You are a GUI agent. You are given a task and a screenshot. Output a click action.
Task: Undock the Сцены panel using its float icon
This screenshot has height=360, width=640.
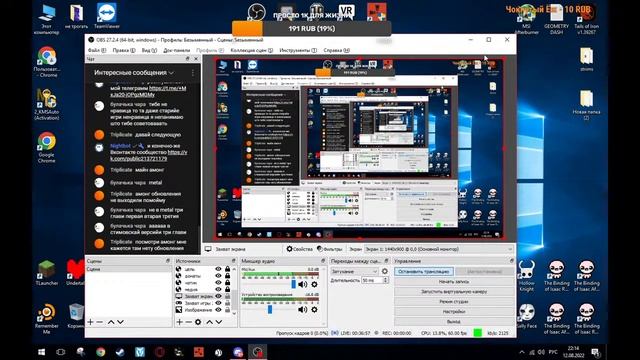(168, 261)
